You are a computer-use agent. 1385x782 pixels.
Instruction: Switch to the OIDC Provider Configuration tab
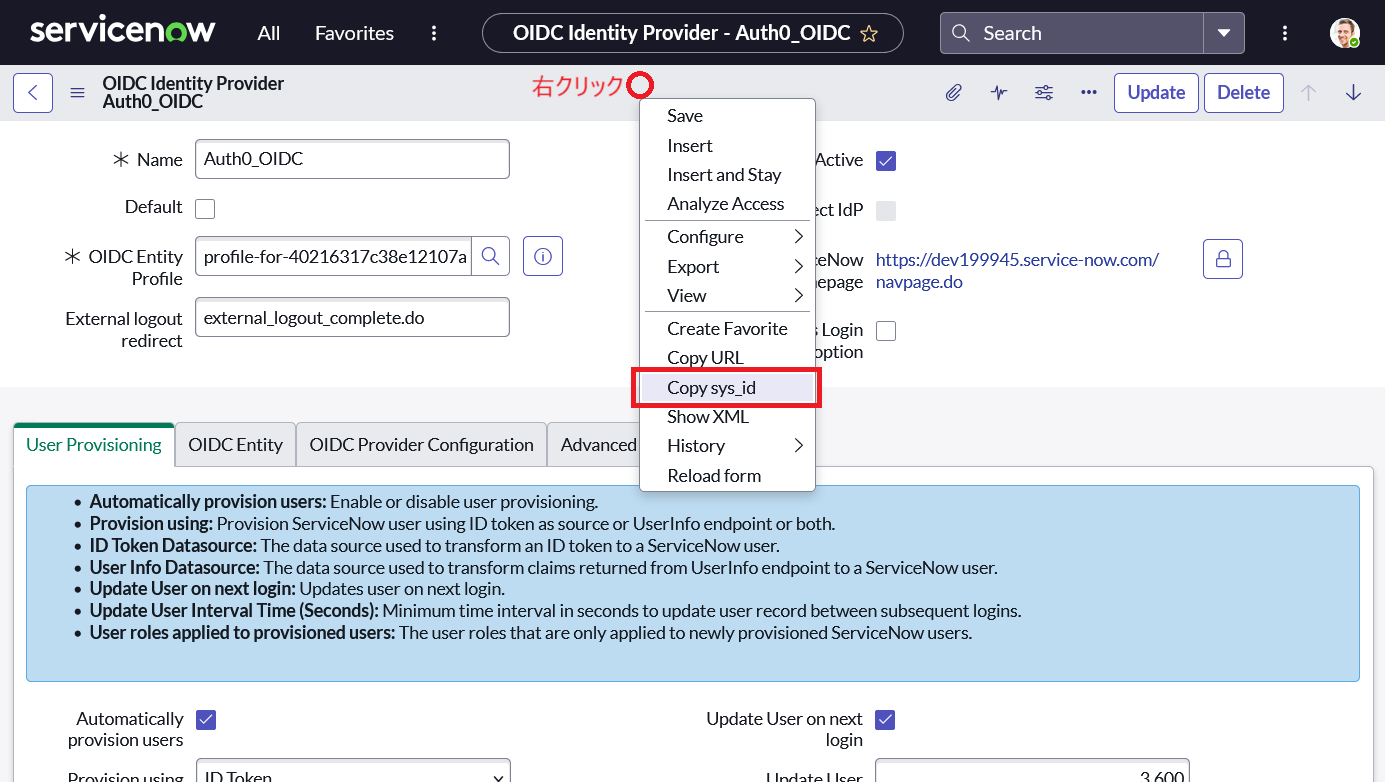(x=421, y=444)
